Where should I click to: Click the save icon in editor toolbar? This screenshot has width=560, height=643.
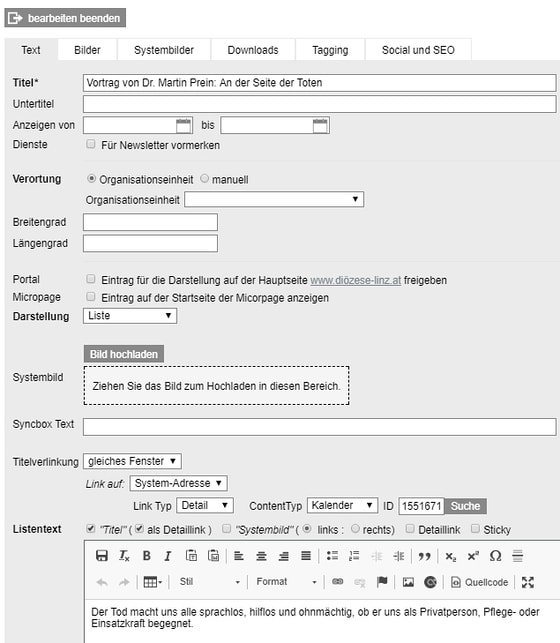[x=102, y=556]
